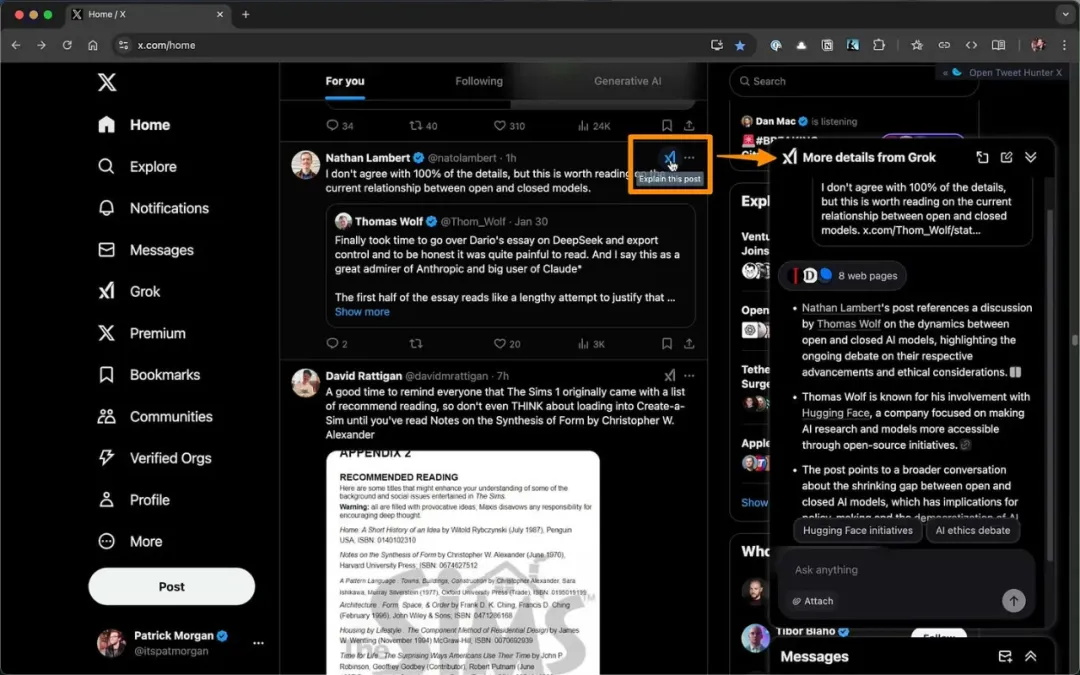Click Show more on Thomas Wolf's post

click(362, 312)
